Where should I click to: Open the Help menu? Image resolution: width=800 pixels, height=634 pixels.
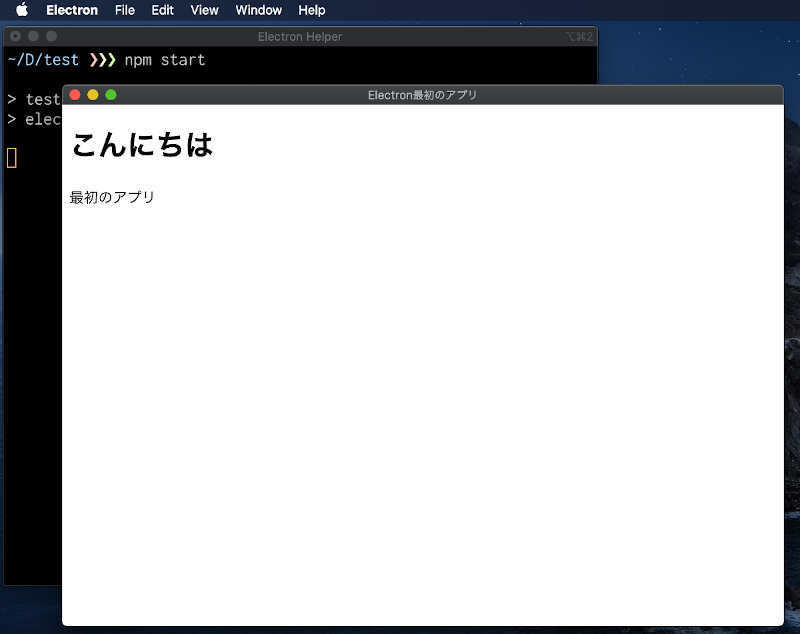pyautogui.click(x=311, y=10)
